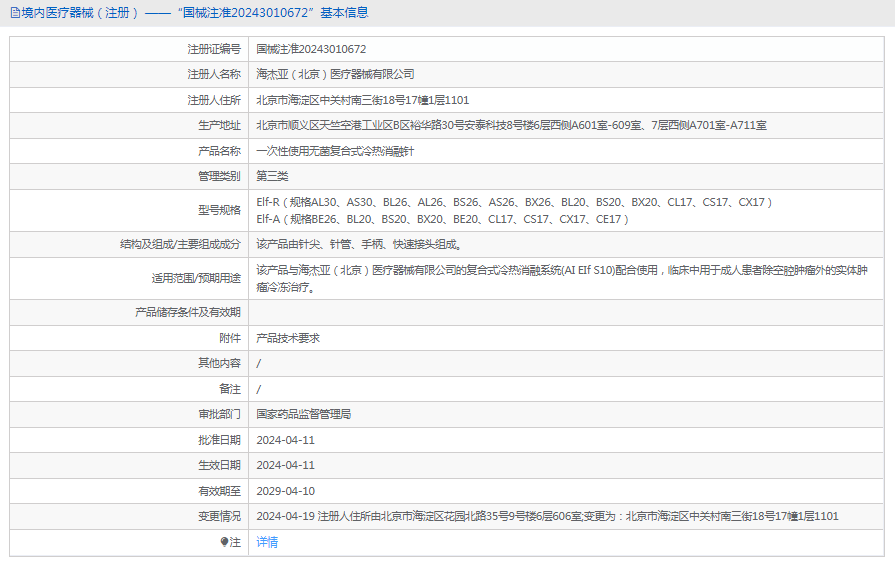Click the 附件 label
895x564 pixels.
230,338
